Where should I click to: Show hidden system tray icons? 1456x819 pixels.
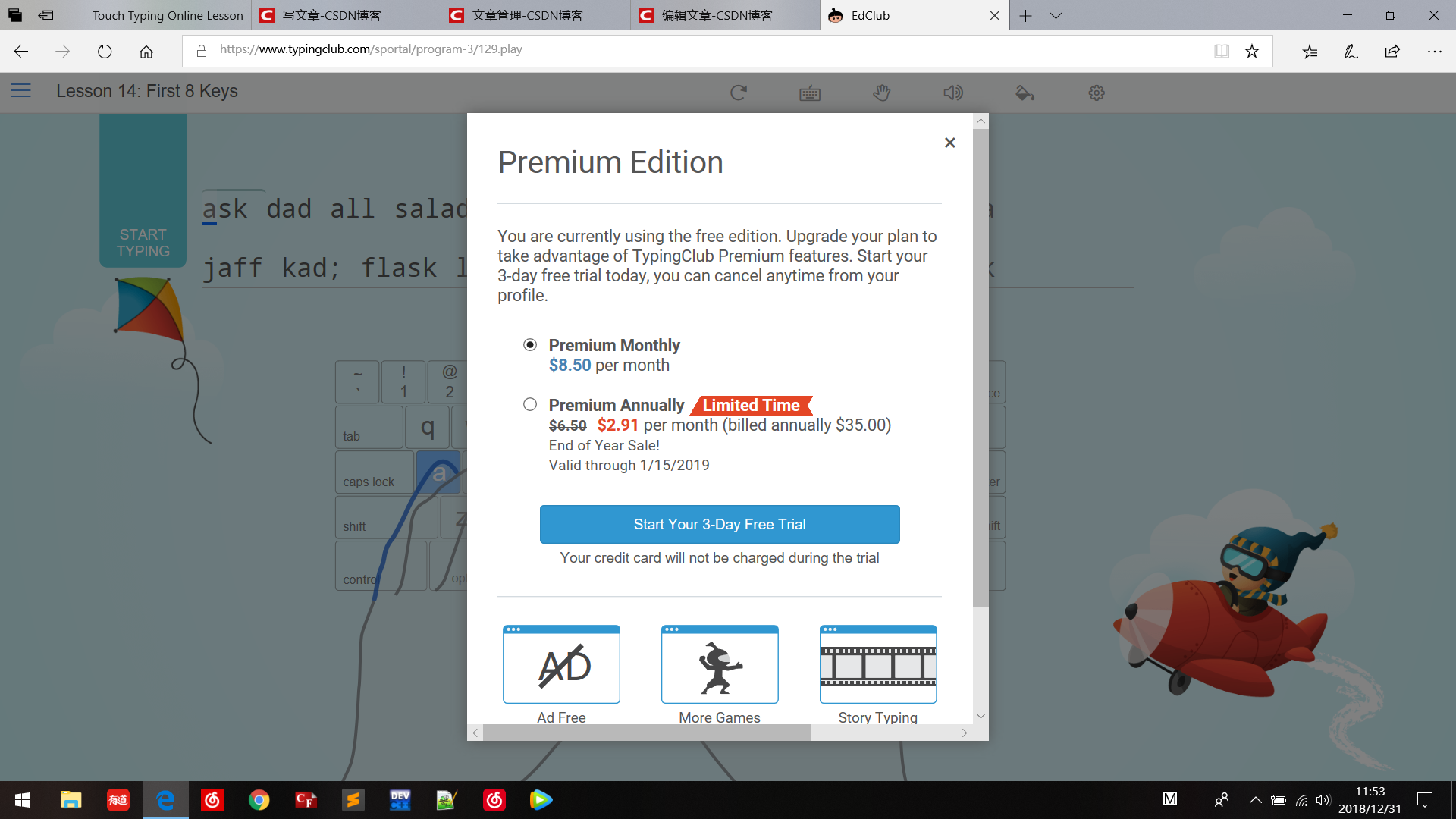(1256, 799)
